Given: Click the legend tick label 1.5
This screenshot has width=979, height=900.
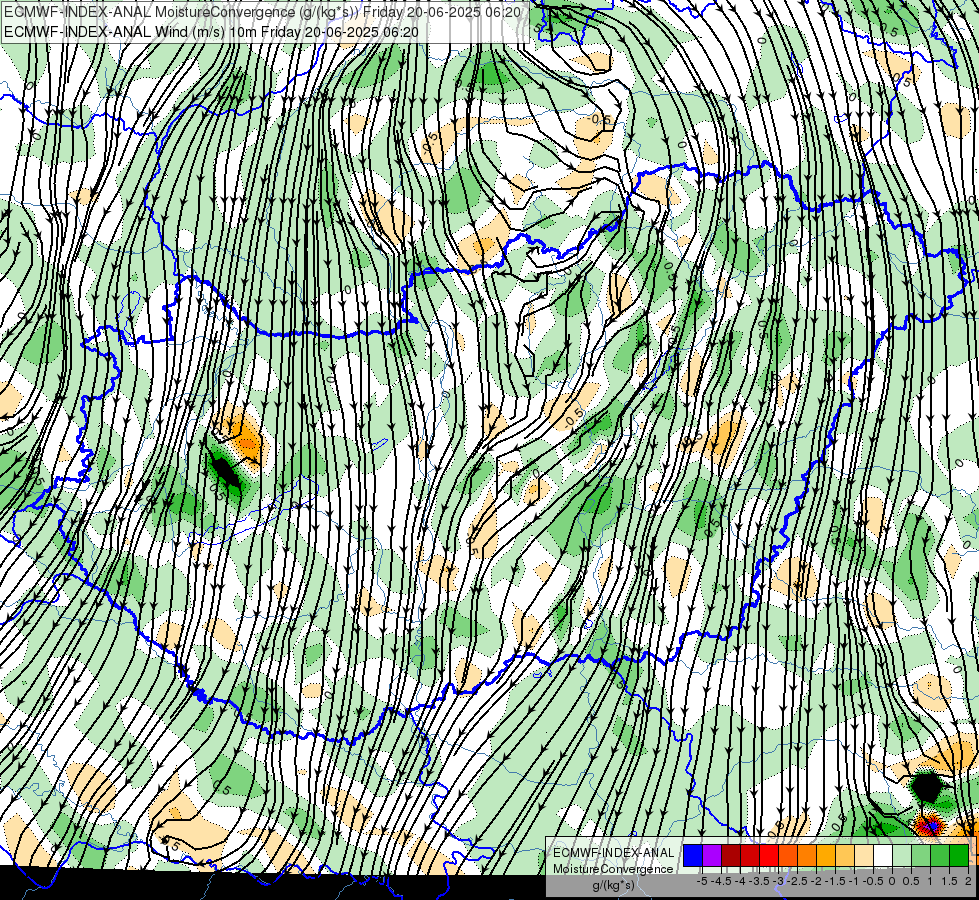Looking at the screenshot, I should click(949, 881).
